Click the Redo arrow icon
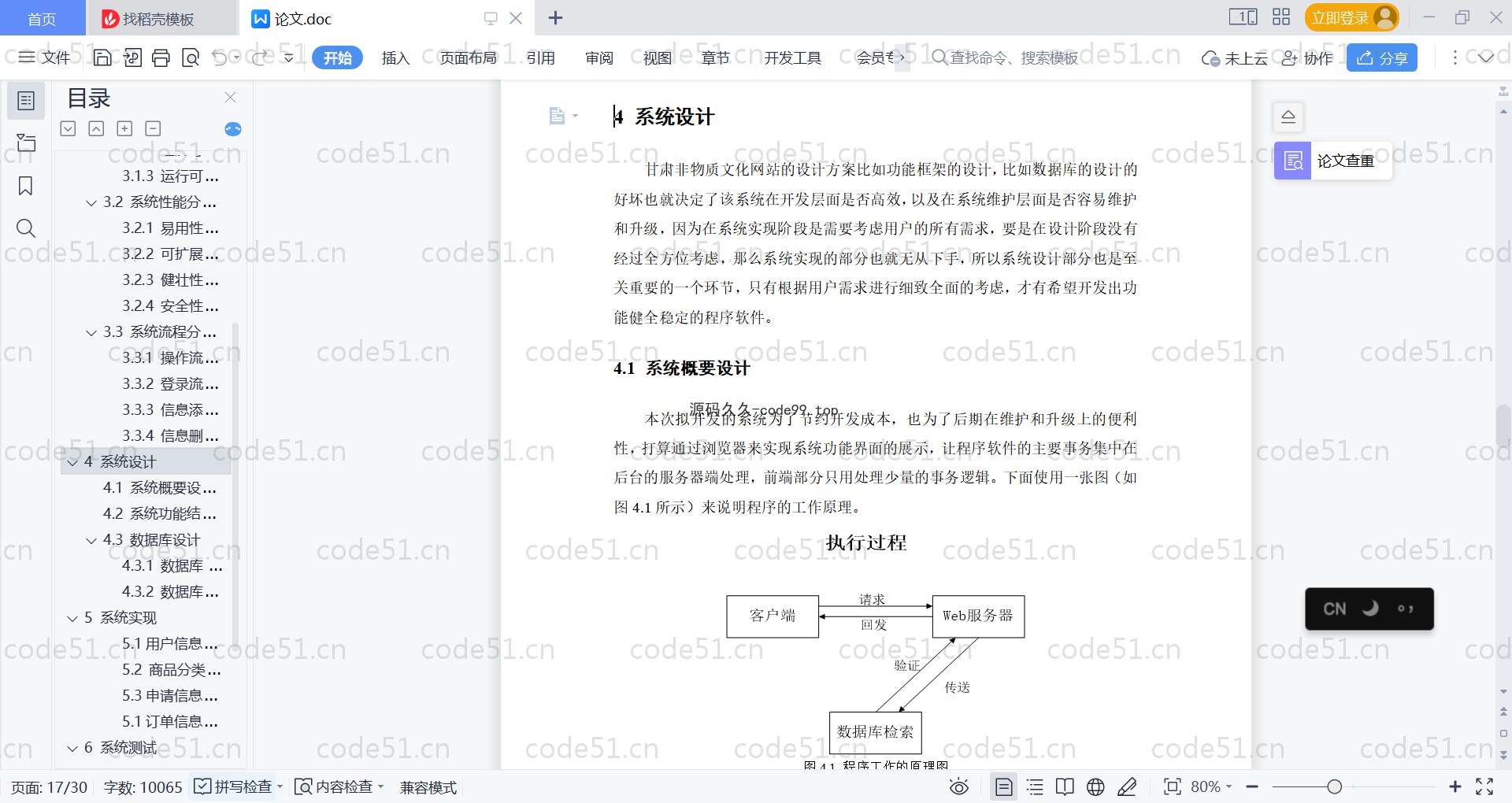This screenshot has height=803, width=1512. coord(259,57)
